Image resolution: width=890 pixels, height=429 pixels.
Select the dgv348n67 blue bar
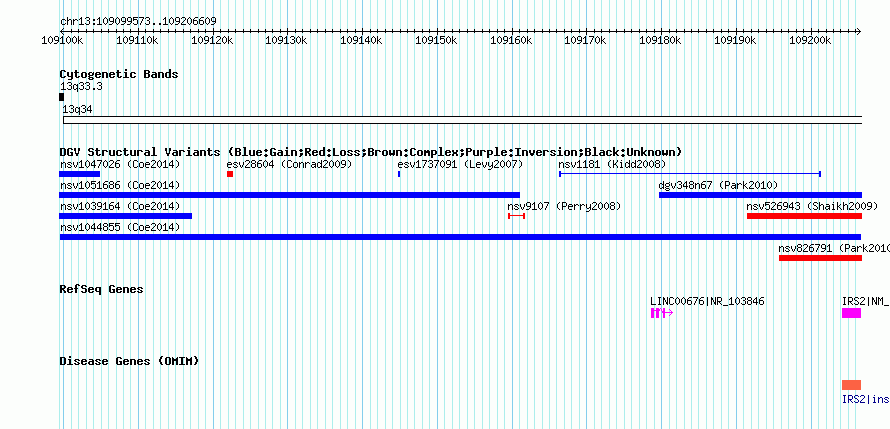[x=760, y=195]
